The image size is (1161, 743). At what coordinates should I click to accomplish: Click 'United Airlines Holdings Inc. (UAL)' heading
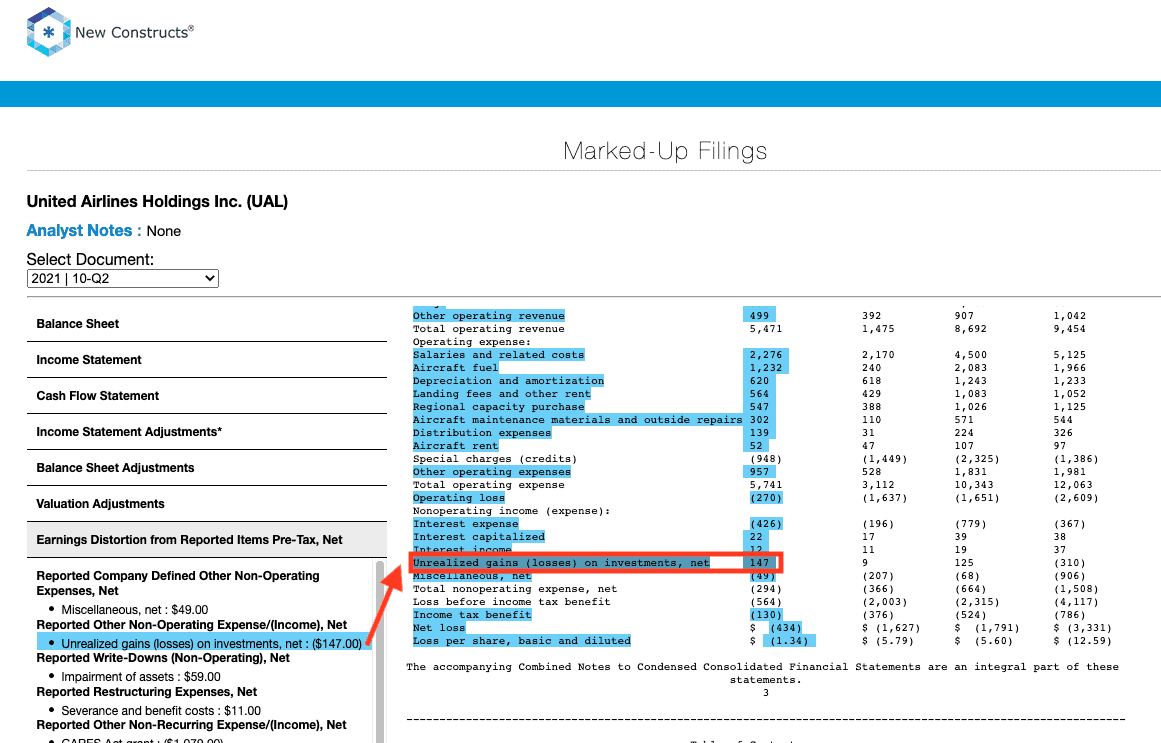pos(157,201)
